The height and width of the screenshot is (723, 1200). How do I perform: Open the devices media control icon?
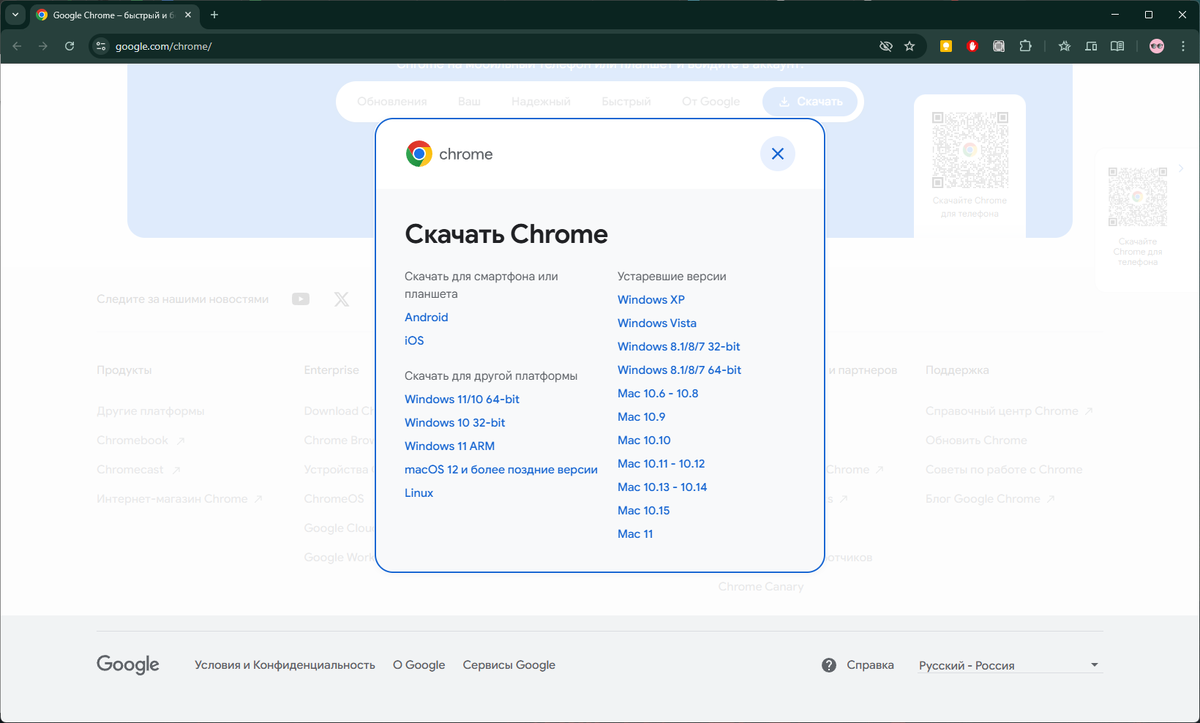click(x=1091, y=46)
